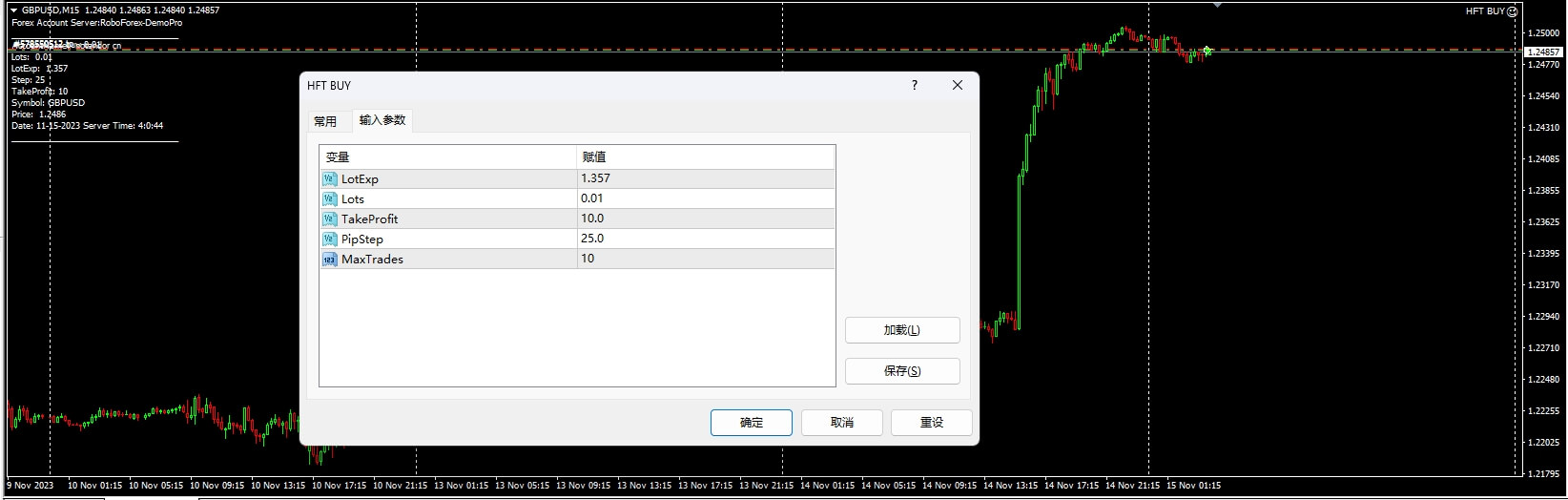Select the TakeProfit variable name
The image size is (1568, 500).
coord(370,219)
